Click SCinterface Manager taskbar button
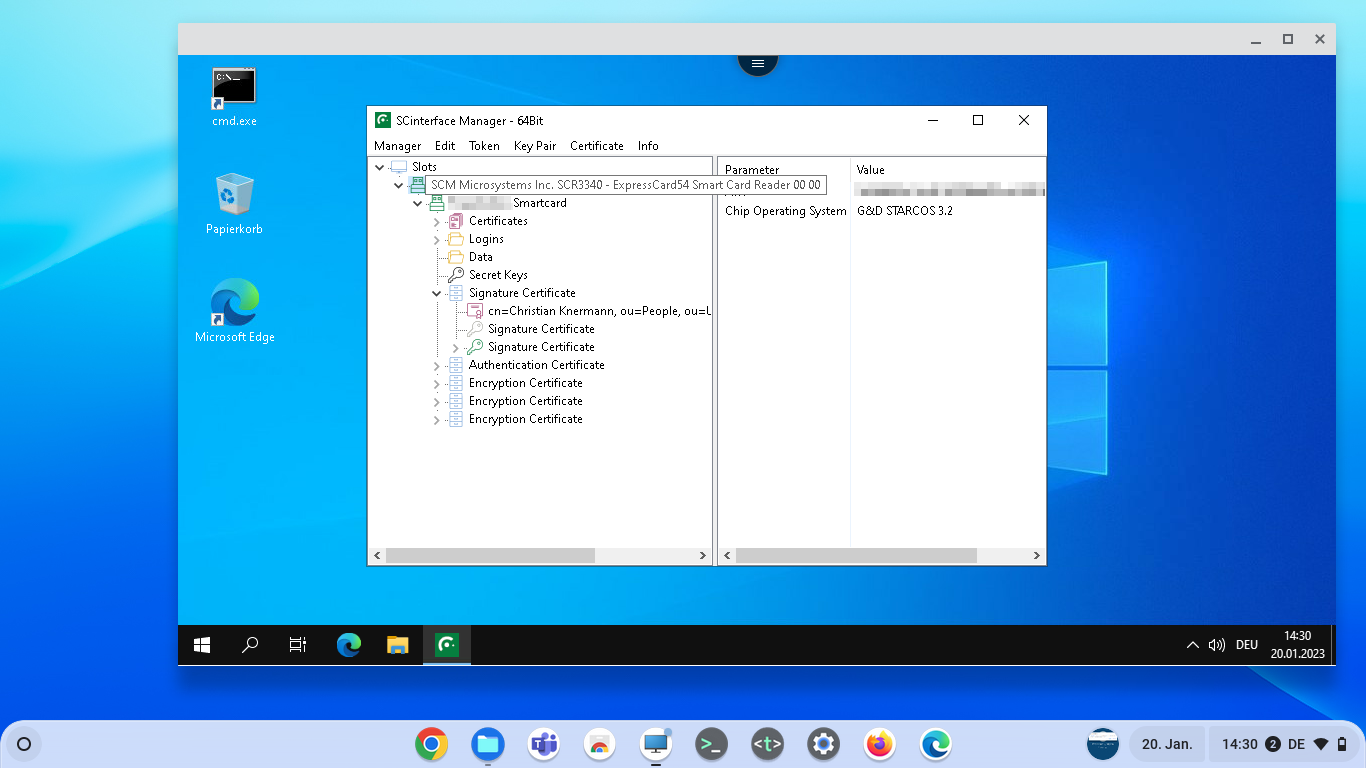The width and height of the screenshot is (1366, 768). pos(446,645)
